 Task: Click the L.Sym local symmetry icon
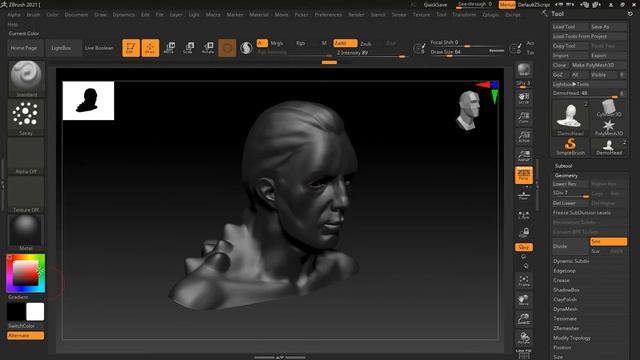pos(524,215)
